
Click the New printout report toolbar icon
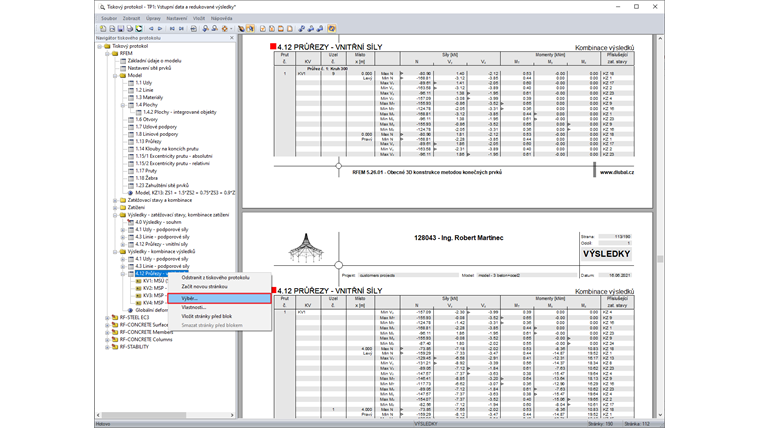(x=103, y=29)
